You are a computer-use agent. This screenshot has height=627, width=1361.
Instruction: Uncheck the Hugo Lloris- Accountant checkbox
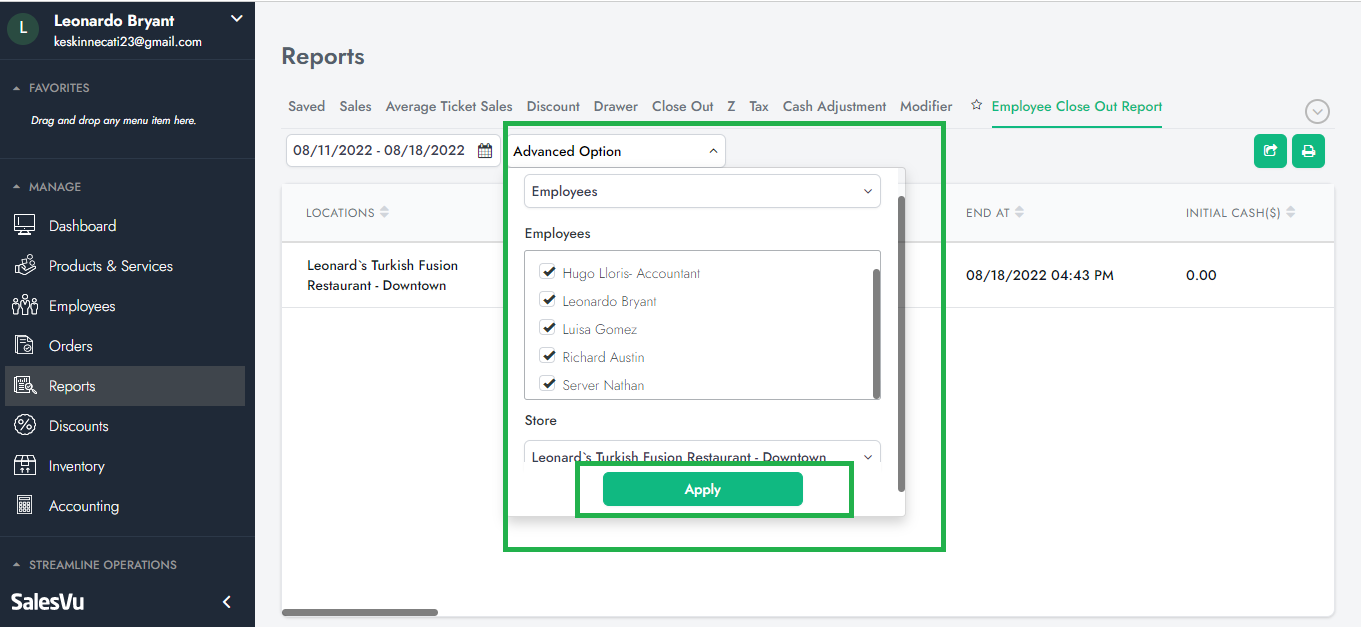tap(548, 272)
